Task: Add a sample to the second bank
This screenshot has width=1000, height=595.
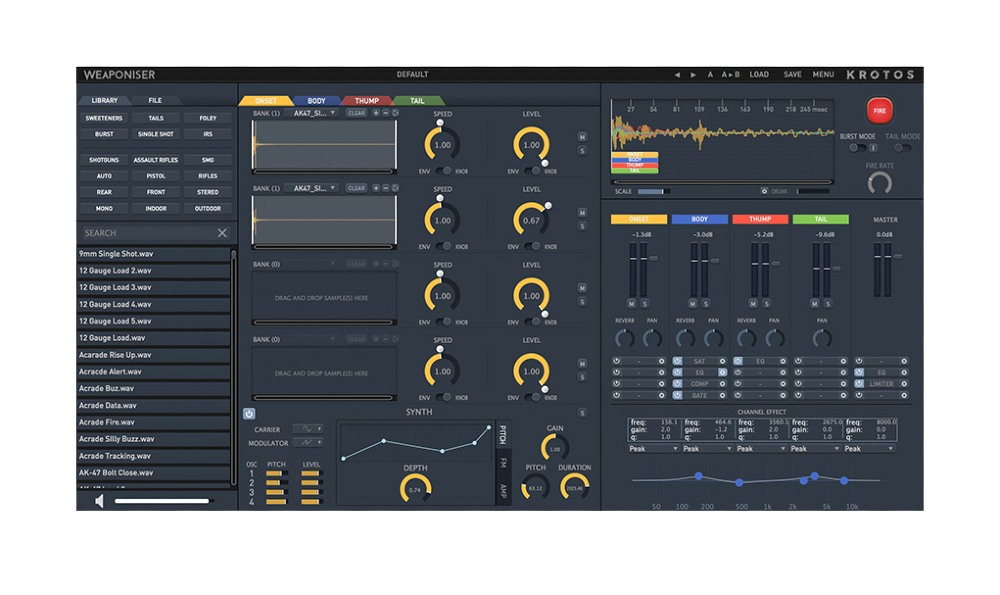Action: click(376, 188)
